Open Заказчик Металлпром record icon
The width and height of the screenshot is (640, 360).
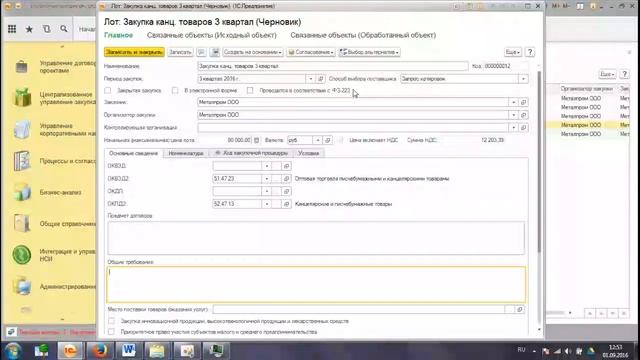(523, 102)
